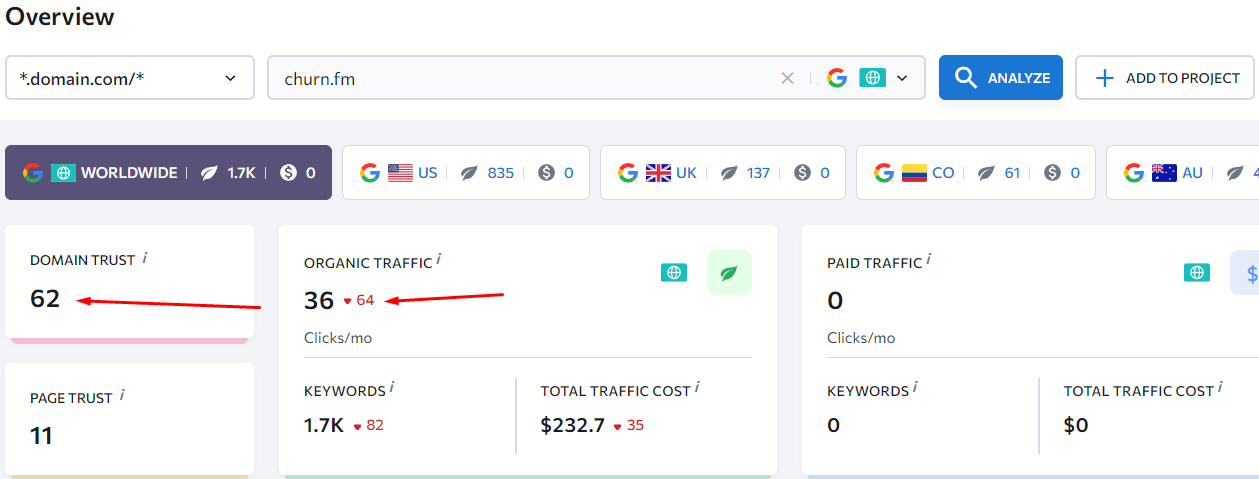Click the green leaf icon in Organic Traffic card
Screen dimensions: 1259x479
tap(729, 273)
